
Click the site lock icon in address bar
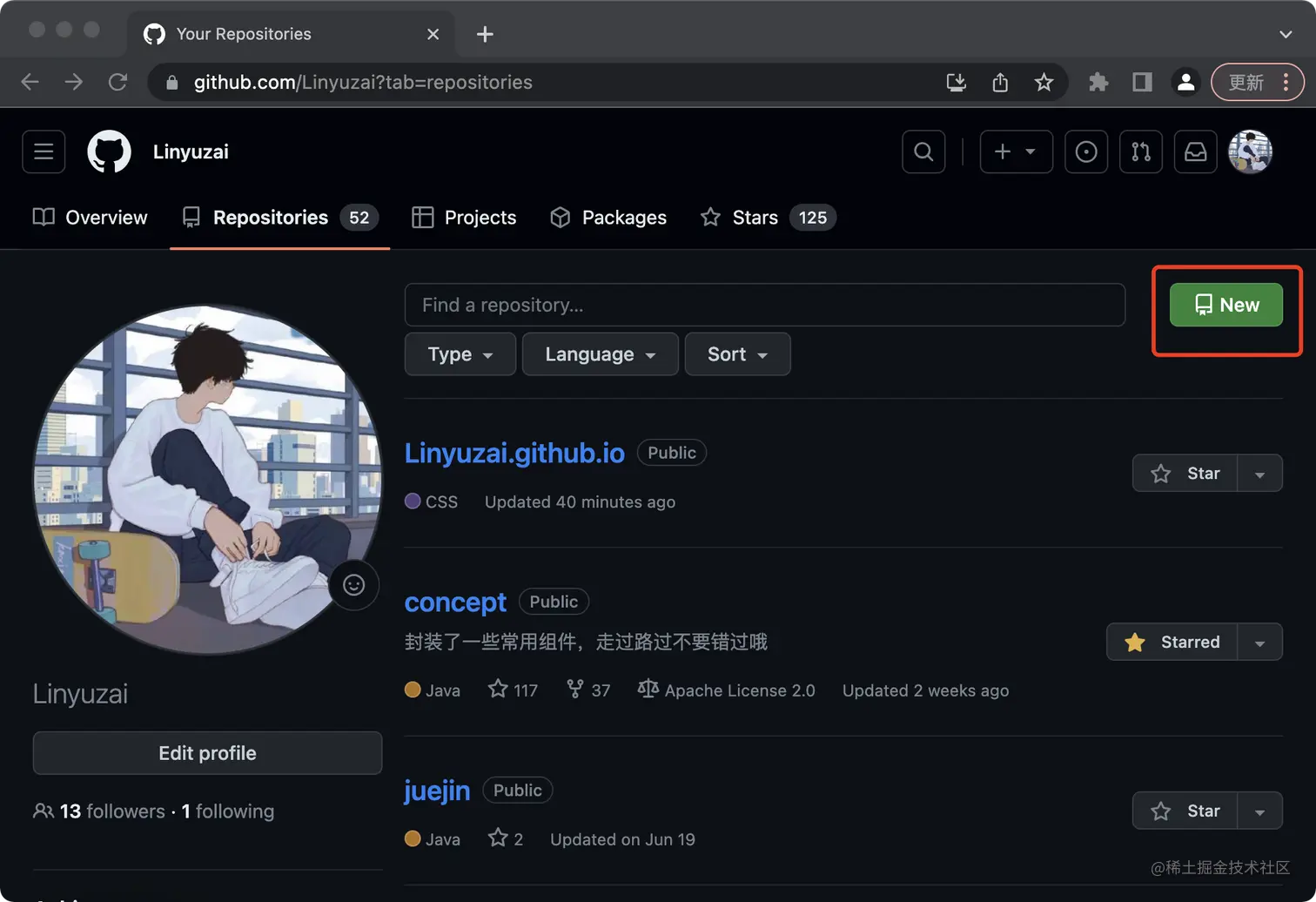pyautogui.click(x=172, y=82)
